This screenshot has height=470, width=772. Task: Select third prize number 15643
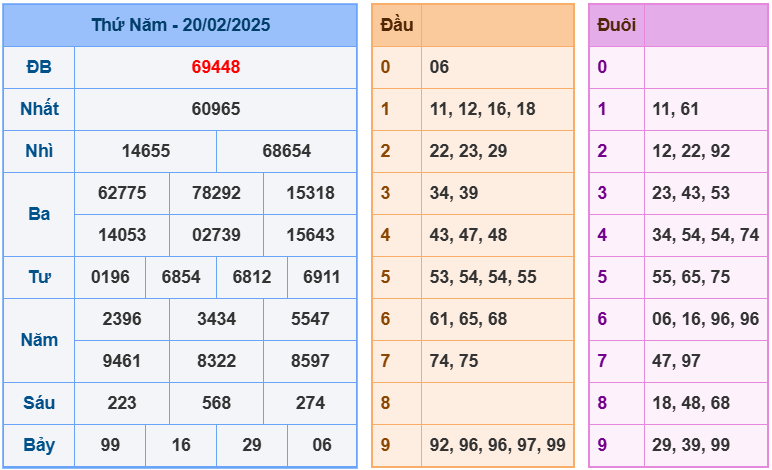click(x=310, y=235)
